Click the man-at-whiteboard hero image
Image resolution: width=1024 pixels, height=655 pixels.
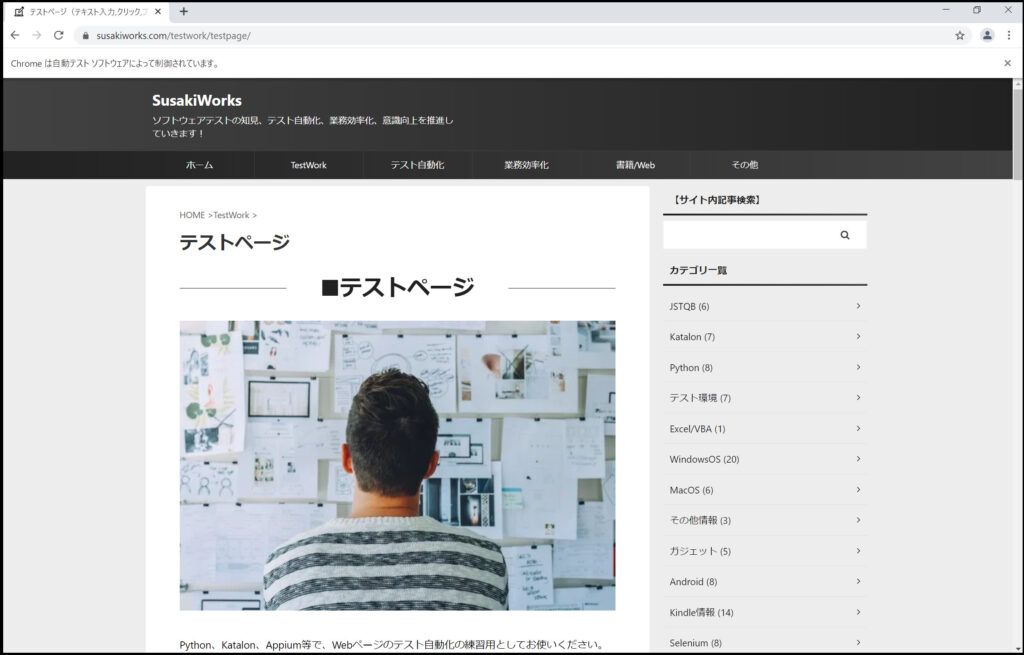(x=397, y=465)
